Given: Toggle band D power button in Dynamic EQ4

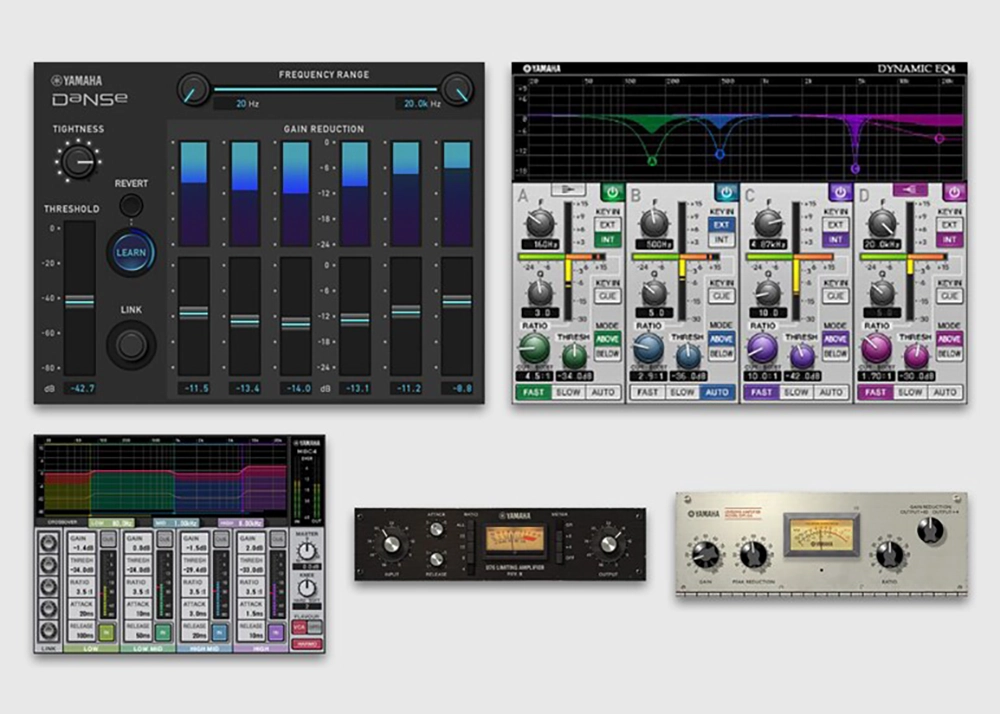Looking at the screenshot, I should [x=954, y=191].
